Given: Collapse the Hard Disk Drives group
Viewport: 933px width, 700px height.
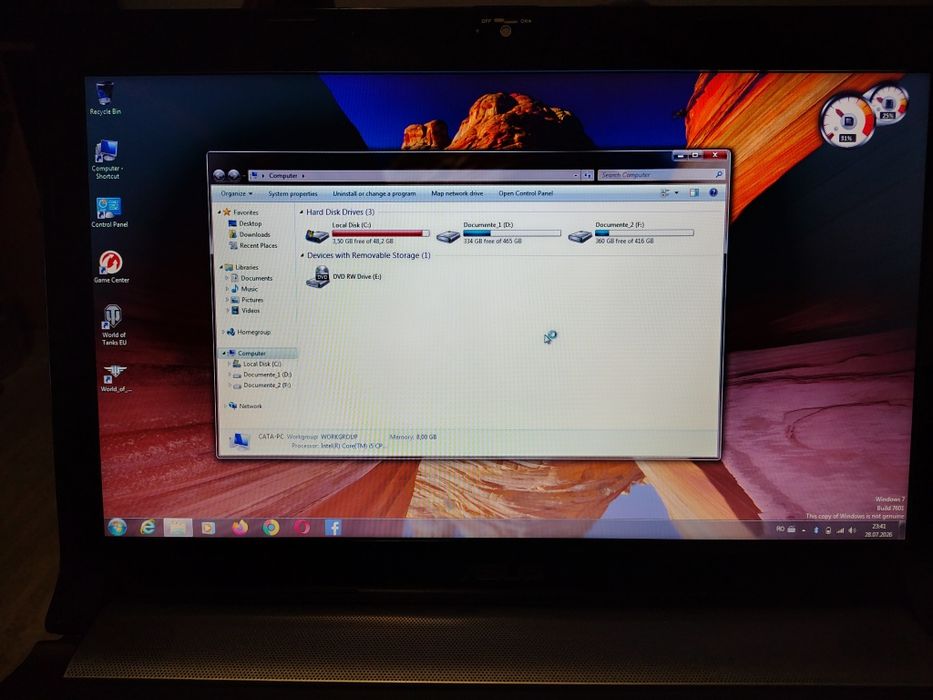Looking at the screenshot, I should coord(301,212).
